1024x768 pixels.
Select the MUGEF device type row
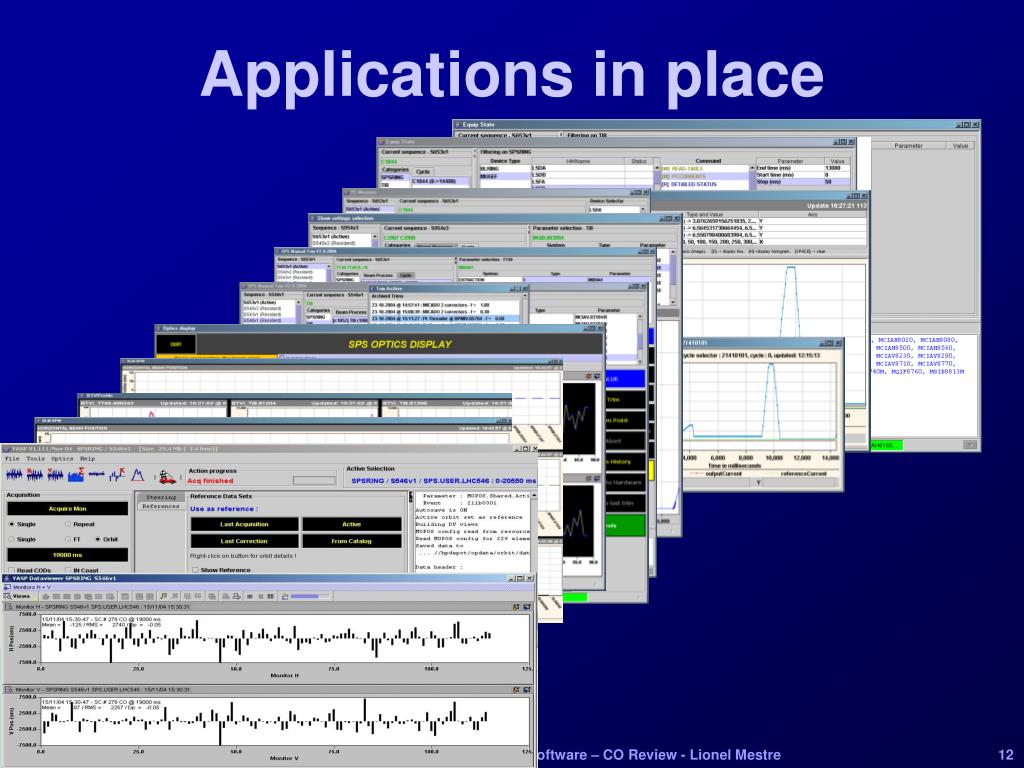tap(505, 176)
